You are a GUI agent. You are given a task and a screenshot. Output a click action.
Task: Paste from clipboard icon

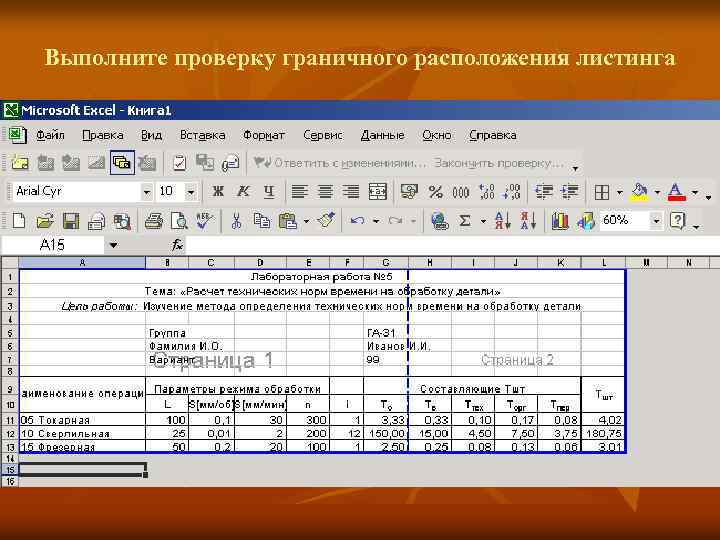coord(288,221)
